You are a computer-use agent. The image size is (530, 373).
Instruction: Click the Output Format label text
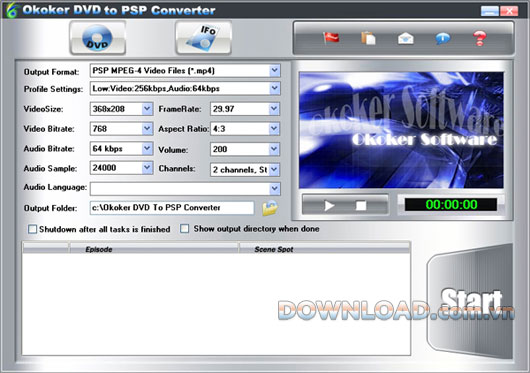point(51,72)
